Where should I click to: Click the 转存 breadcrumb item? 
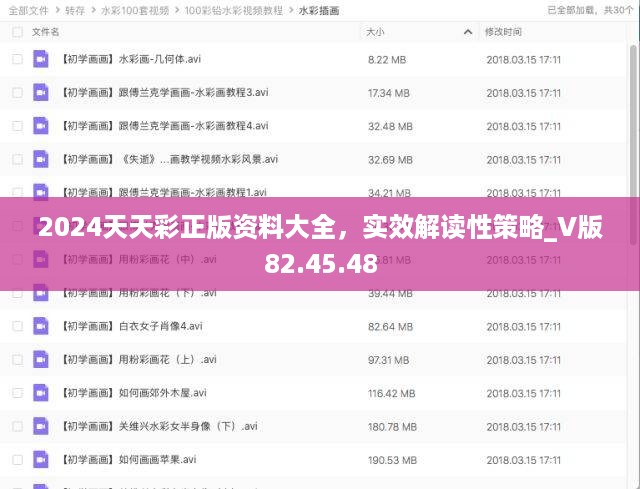coord(75,10)
